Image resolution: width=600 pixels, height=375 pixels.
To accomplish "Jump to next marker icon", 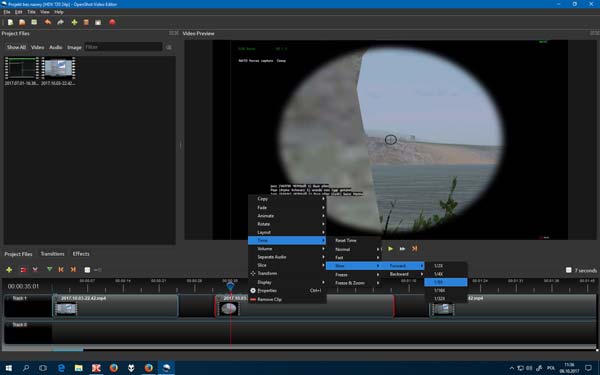I will click(73, 270).
